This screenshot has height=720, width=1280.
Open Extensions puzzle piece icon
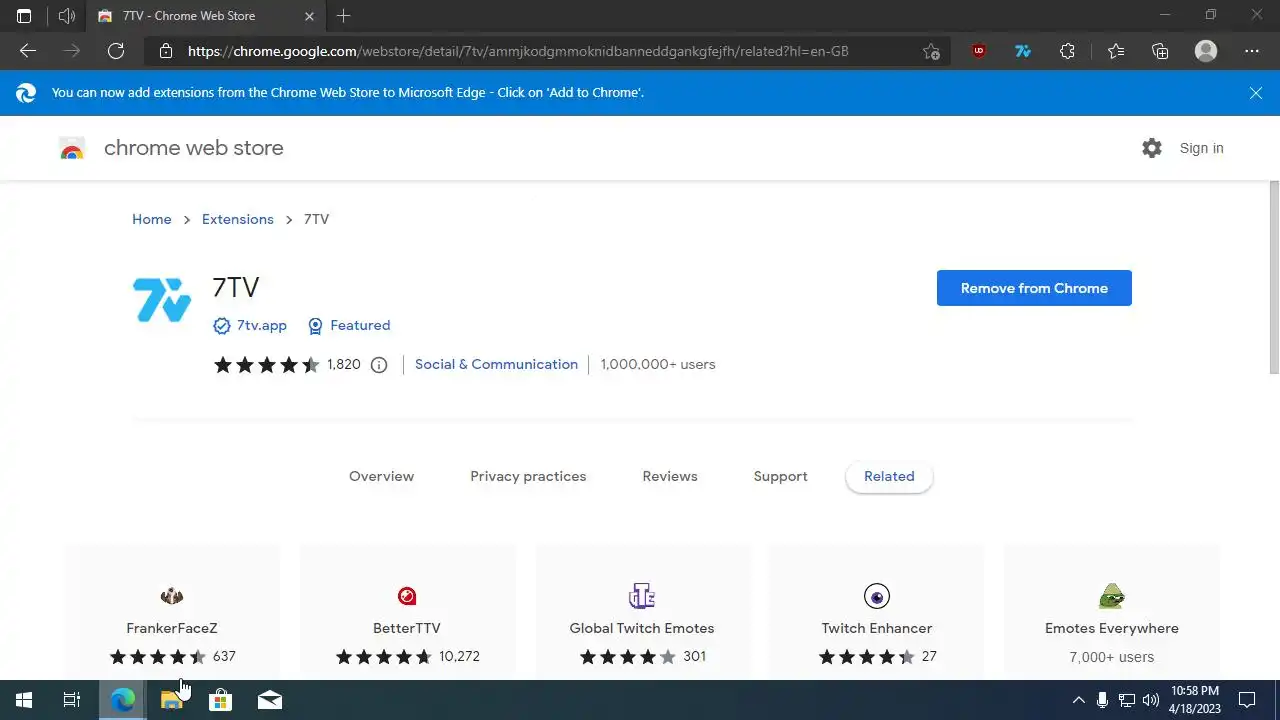click(x=1067, y=51)
